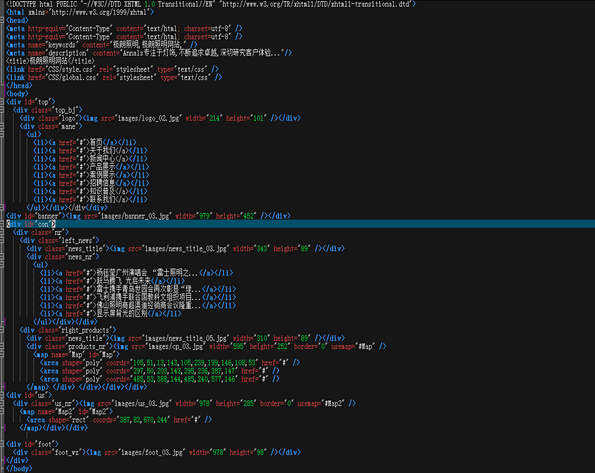Collapse the map name Map2 fold marker

tap(2, 412)
